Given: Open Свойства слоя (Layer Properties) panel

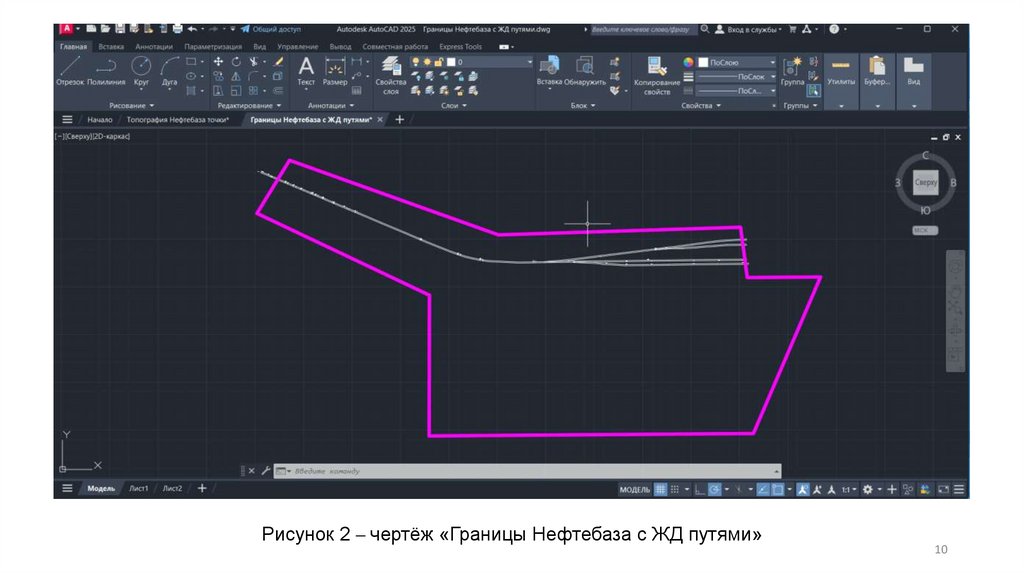Looking at the screenshot, I should click(x=390, y=73).
